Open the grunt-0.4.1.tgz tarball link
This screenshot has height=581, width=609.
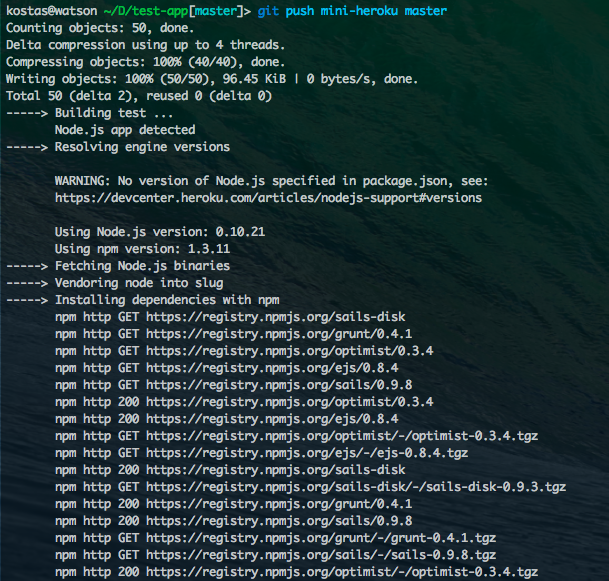coord(321,538)
